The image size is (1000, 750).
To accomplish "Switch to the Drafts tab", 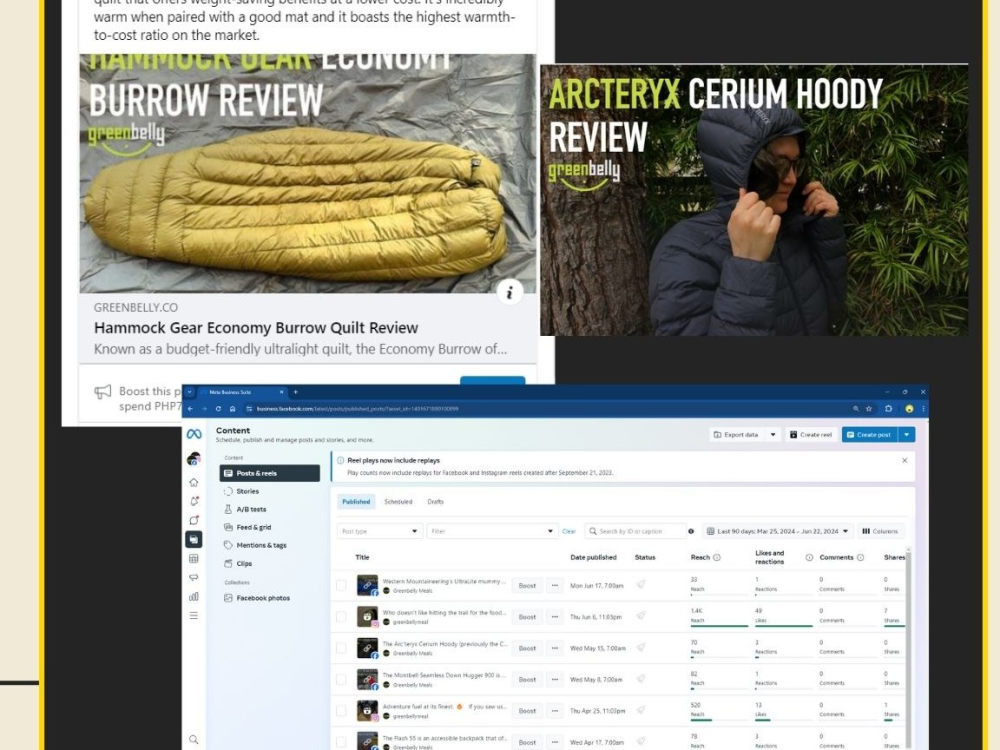I will pyautogui.click(x=436, y=502).
